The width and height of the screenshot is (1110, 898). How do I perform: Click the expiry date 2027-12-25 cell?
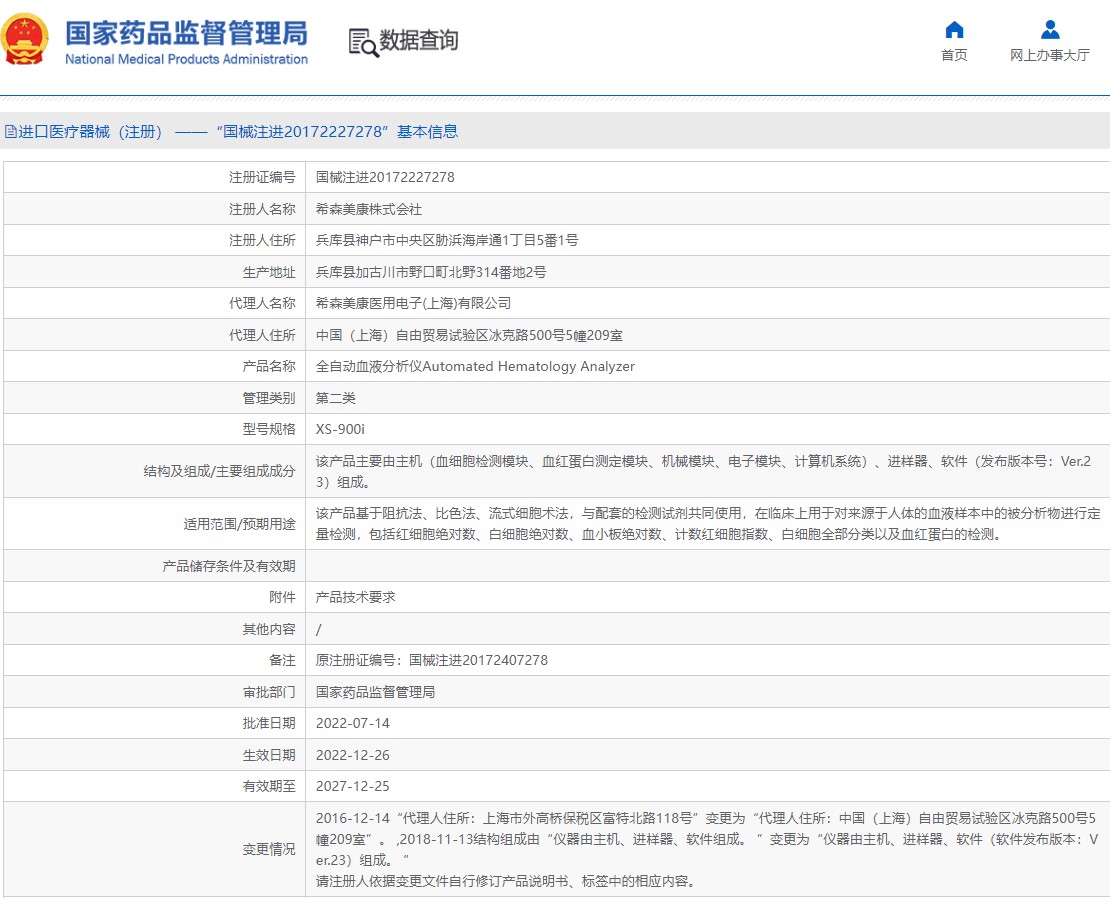352,787
